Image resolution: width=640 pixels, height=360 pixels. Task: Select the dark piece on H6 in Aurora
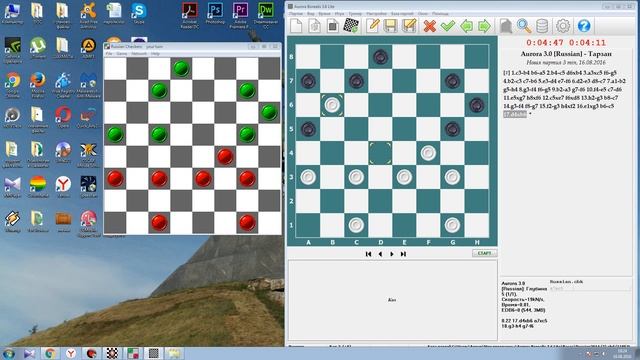coord(476,105)
